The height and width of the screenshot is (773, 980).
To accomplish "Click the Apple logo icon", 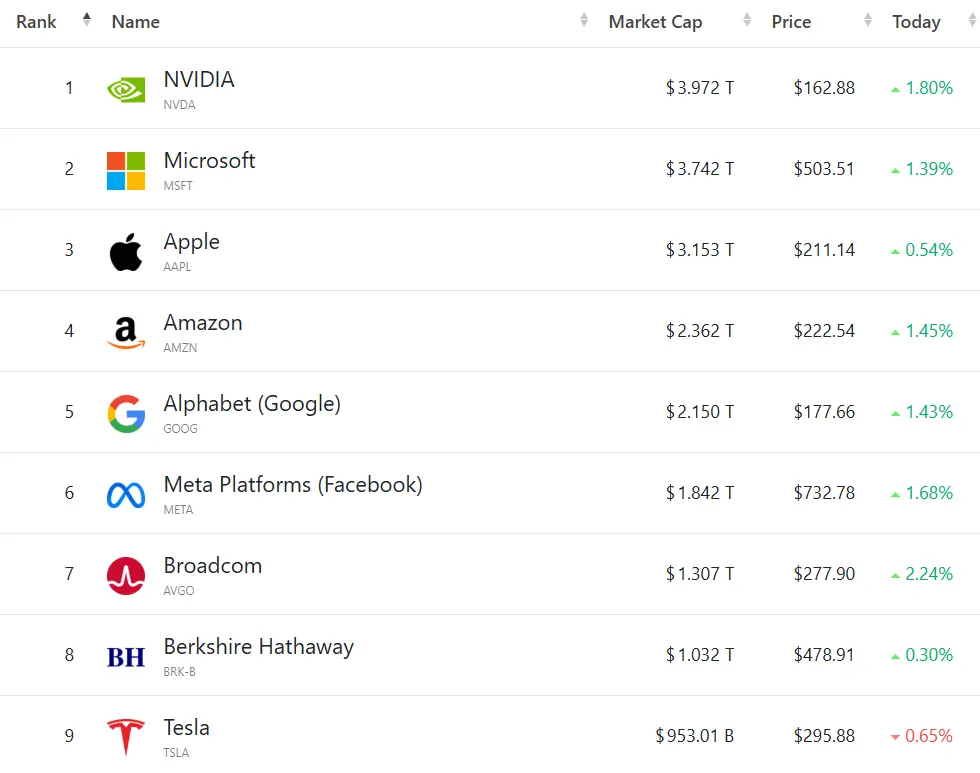I will 126,251.
